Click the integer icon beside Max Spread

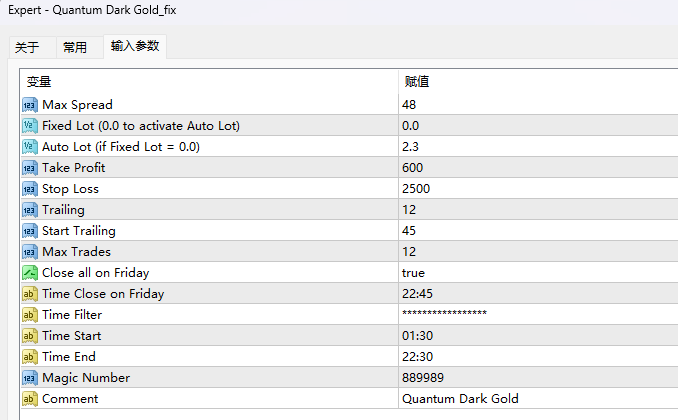(29, 105)
